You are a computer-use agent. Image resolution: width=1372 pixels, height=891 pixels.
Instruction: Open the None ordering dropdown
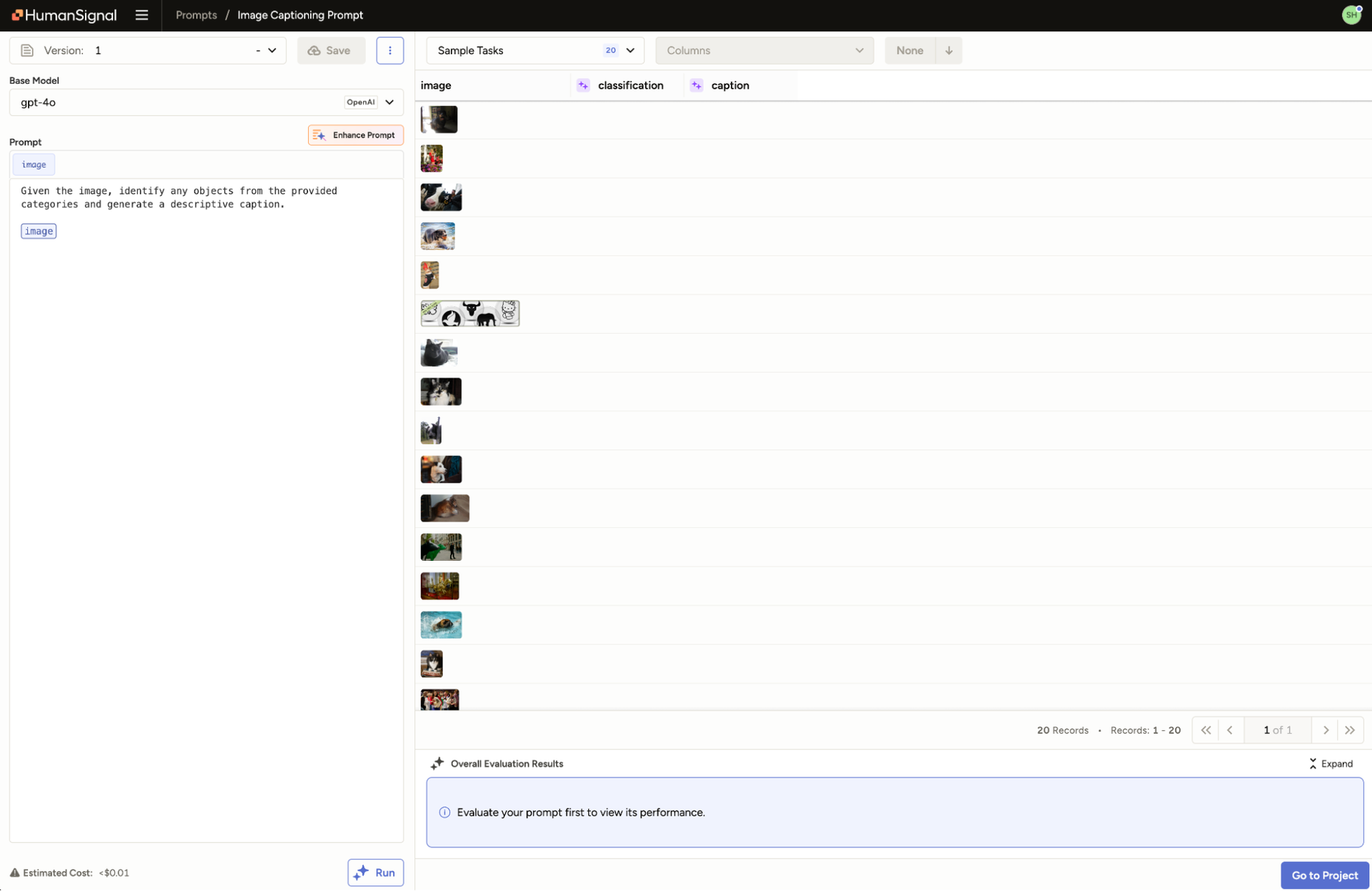point(910,51)
